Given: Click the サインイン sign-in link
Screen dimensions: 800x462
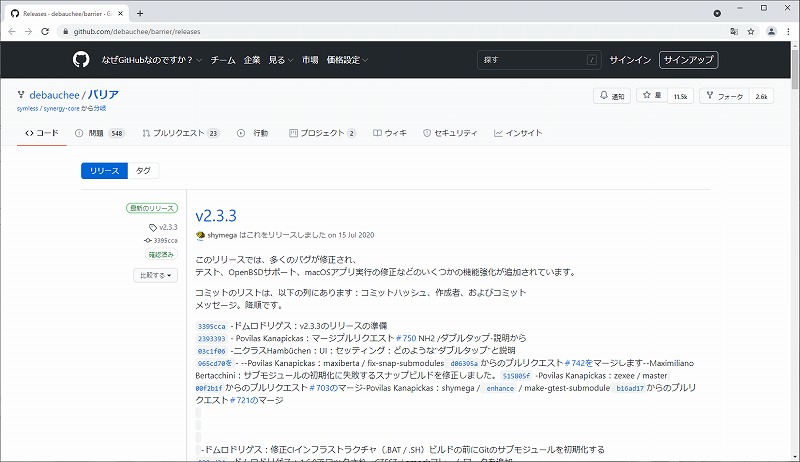Looking at the screenshot, I should 630,60.
